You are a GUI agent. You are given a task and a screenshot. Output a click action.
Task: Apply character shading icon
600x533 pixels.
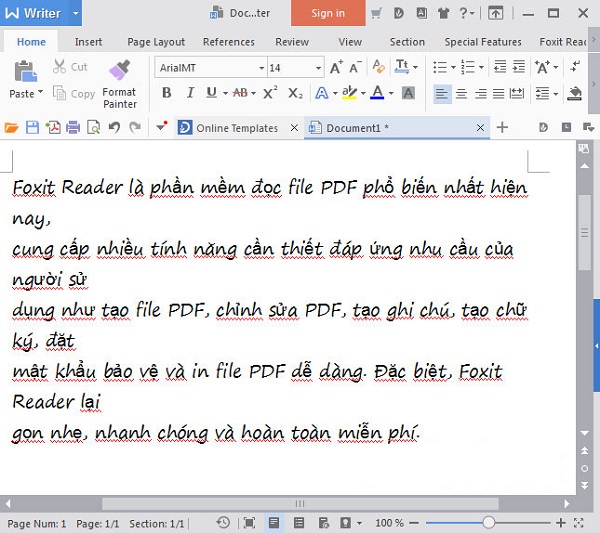coord(408,93)
